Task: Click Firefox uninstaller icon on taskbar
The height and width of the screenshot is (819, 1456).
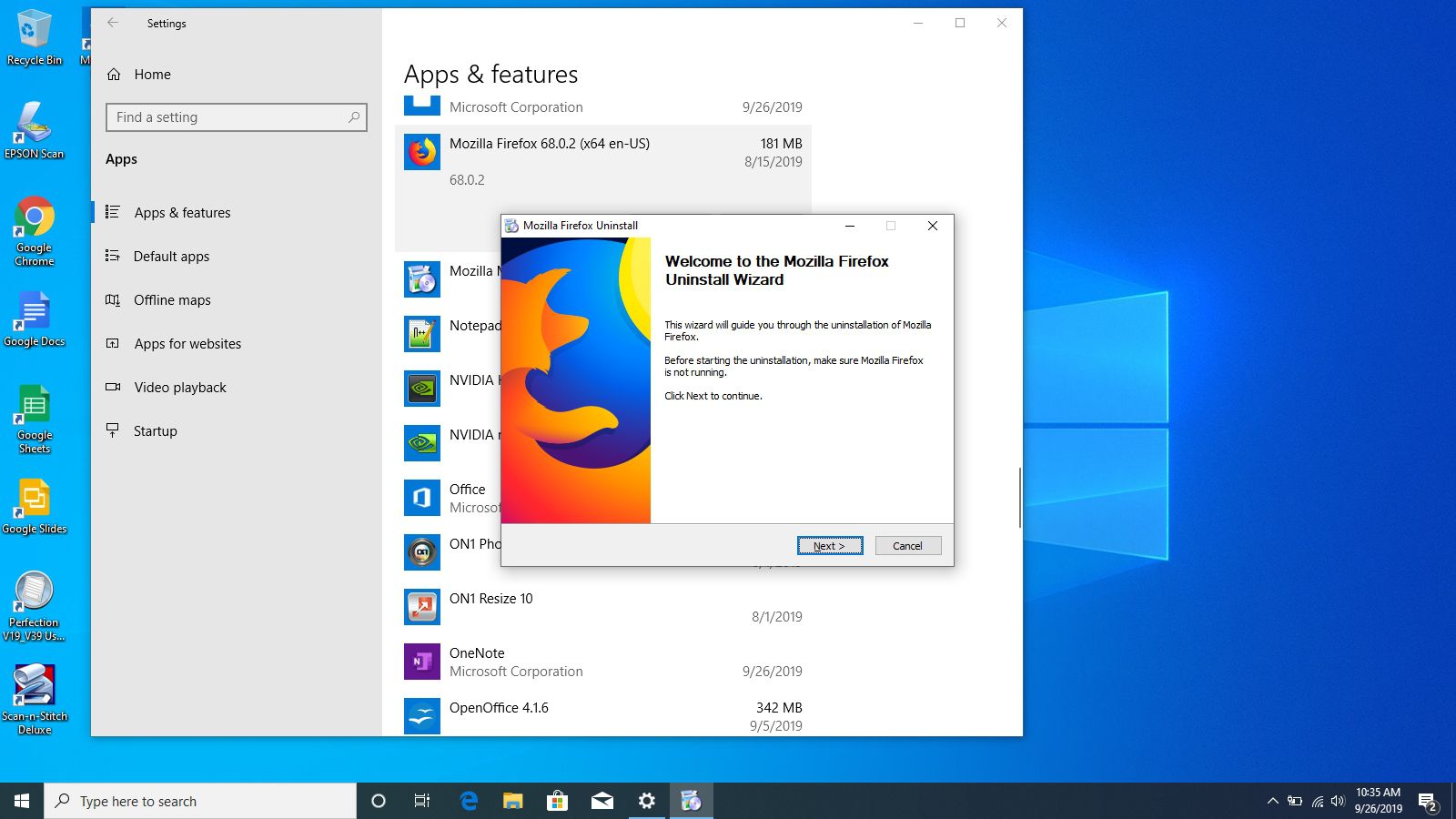Action: [692, 801]
